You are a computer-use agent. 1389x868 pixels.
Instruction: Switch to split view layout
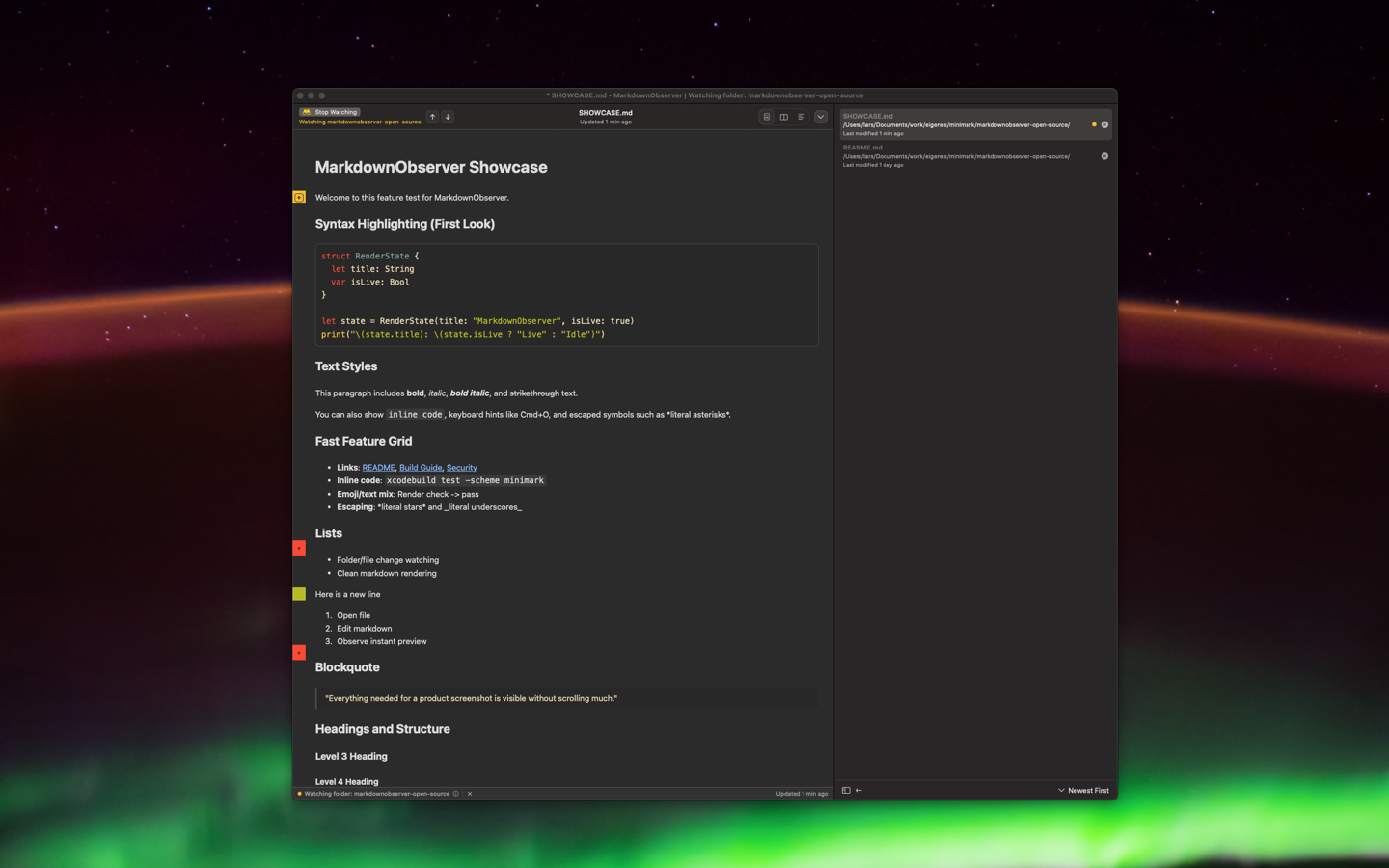pos(784,117)
